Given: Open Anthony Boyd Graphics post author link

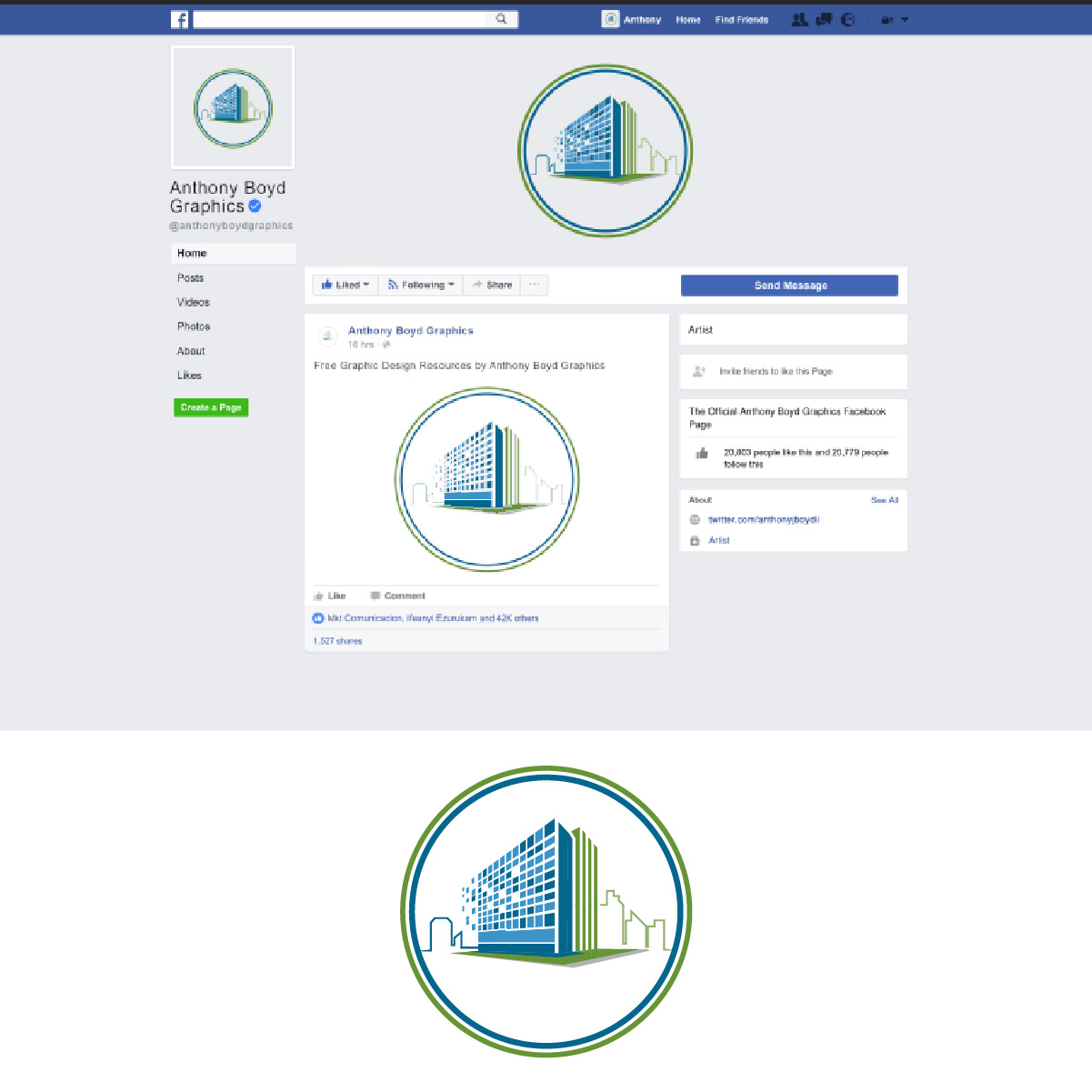Looking at the screenshot, I should click(411, 331).
